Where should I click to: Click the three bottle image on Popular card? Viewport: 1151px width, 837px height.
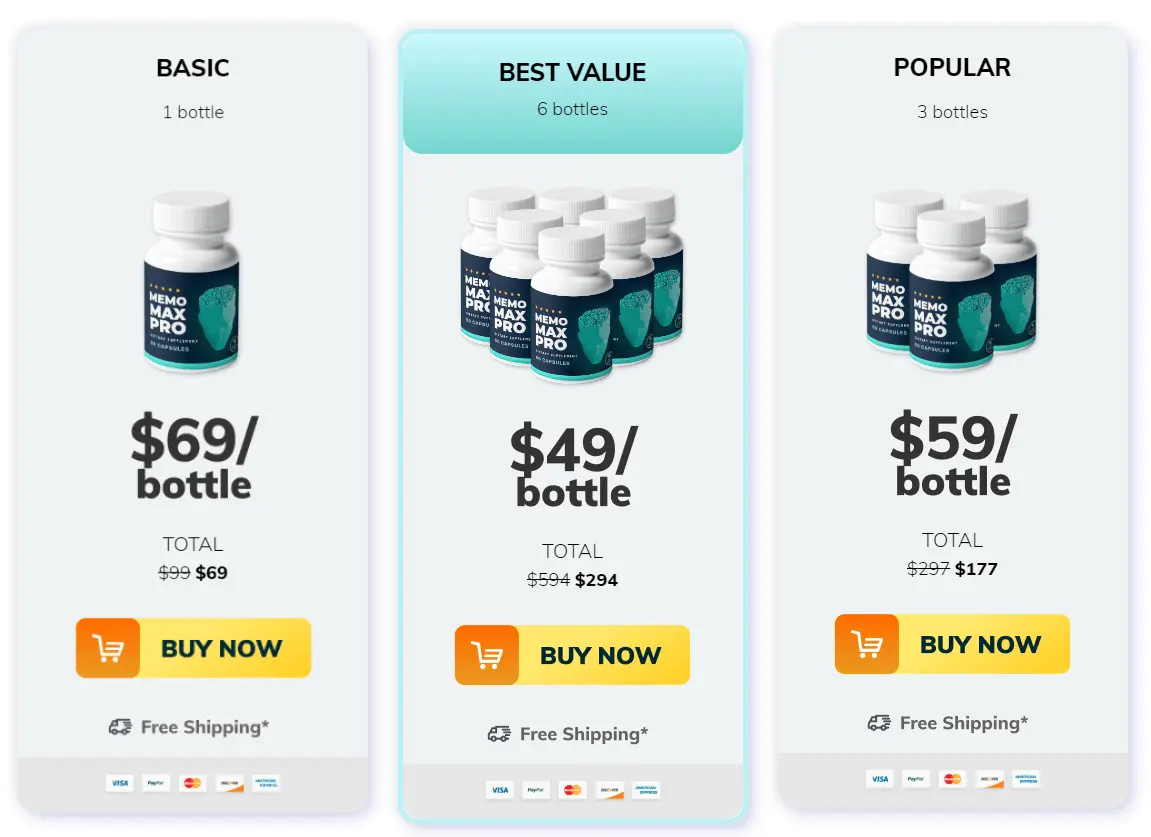pos(950,283)
